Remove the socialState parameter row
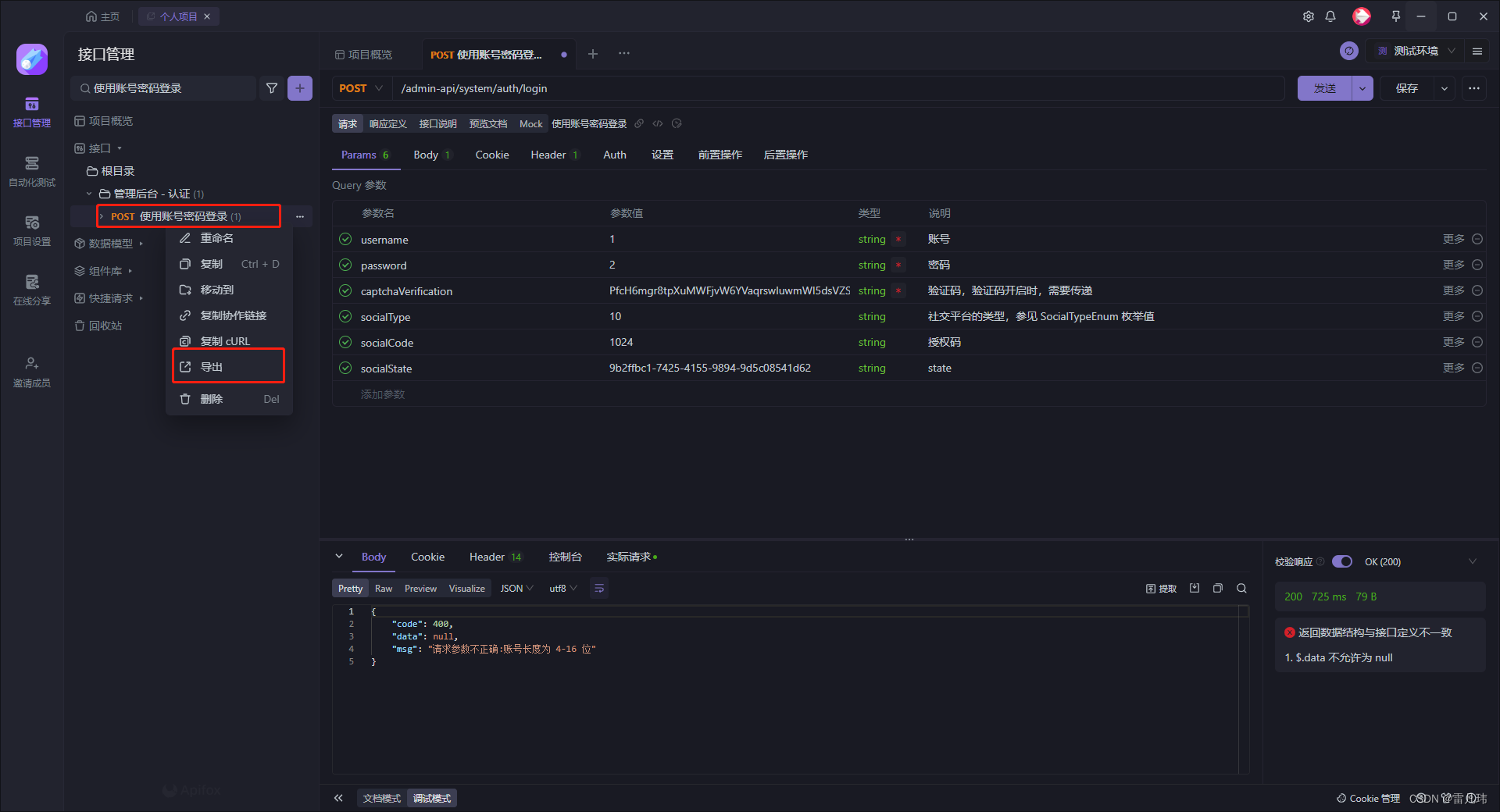The image size is (1500, 812). pyautogui.click(x=1477, y=368)
